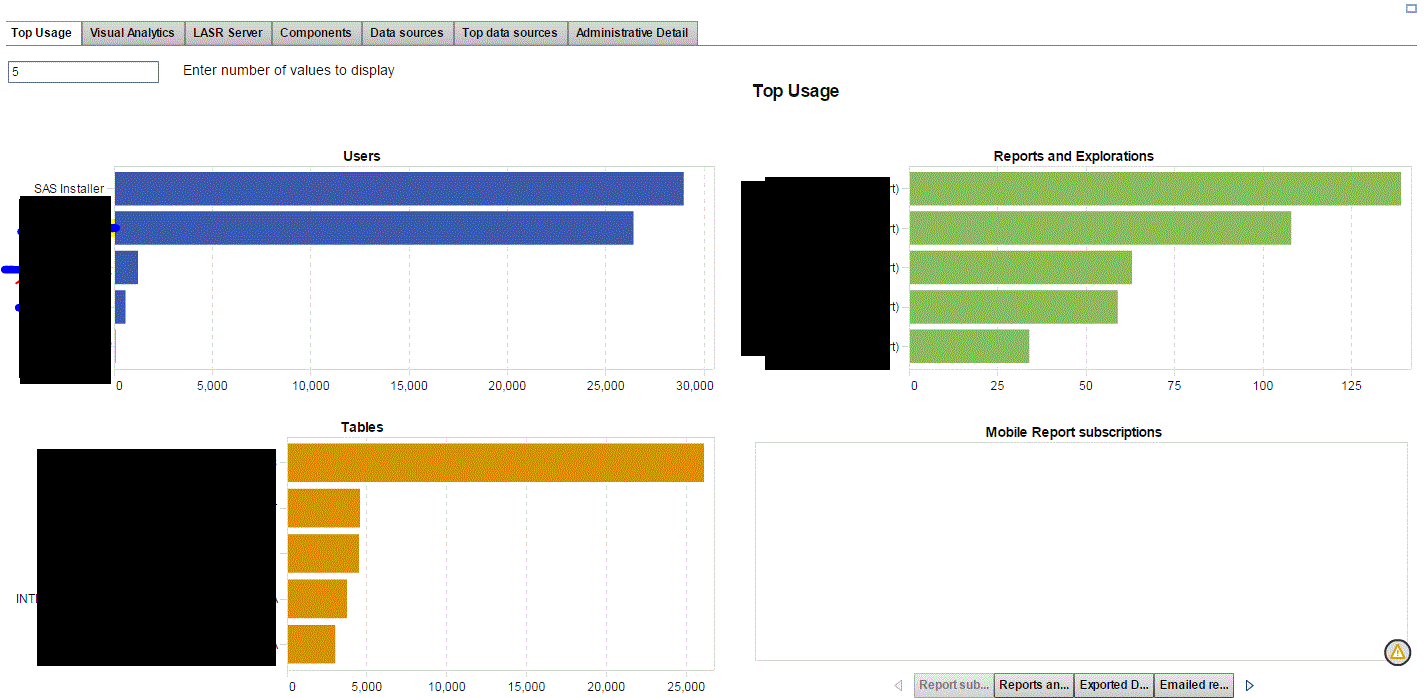Click the number of values input field

click(x=83, y=72)
